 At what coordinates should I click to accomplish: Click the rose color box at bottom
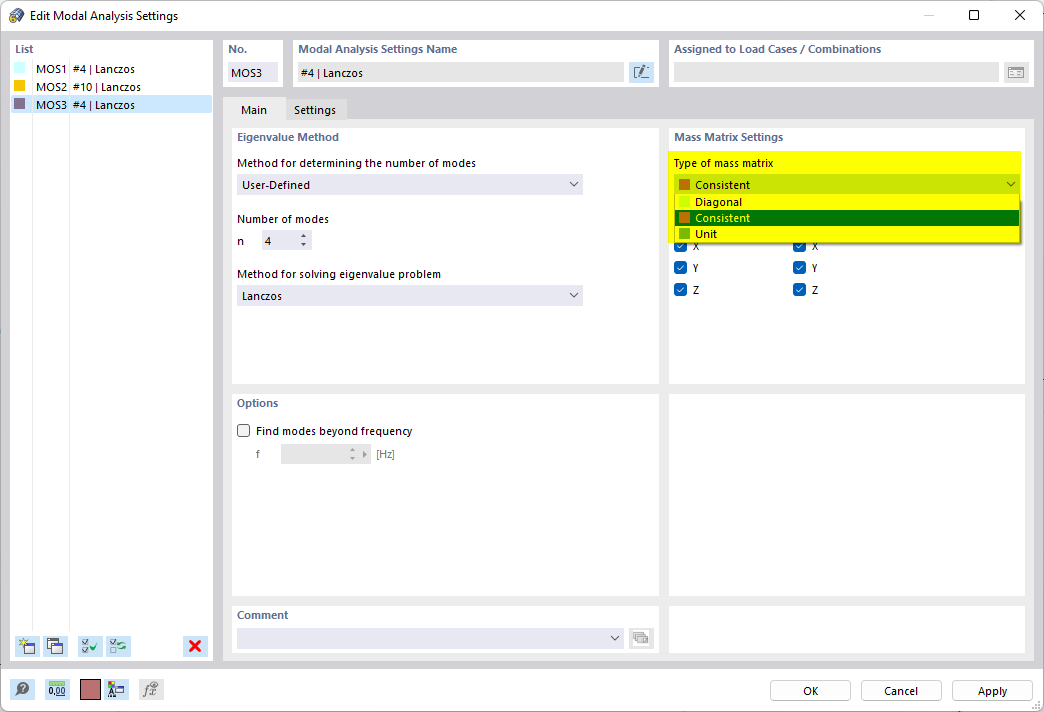(90, 689)
